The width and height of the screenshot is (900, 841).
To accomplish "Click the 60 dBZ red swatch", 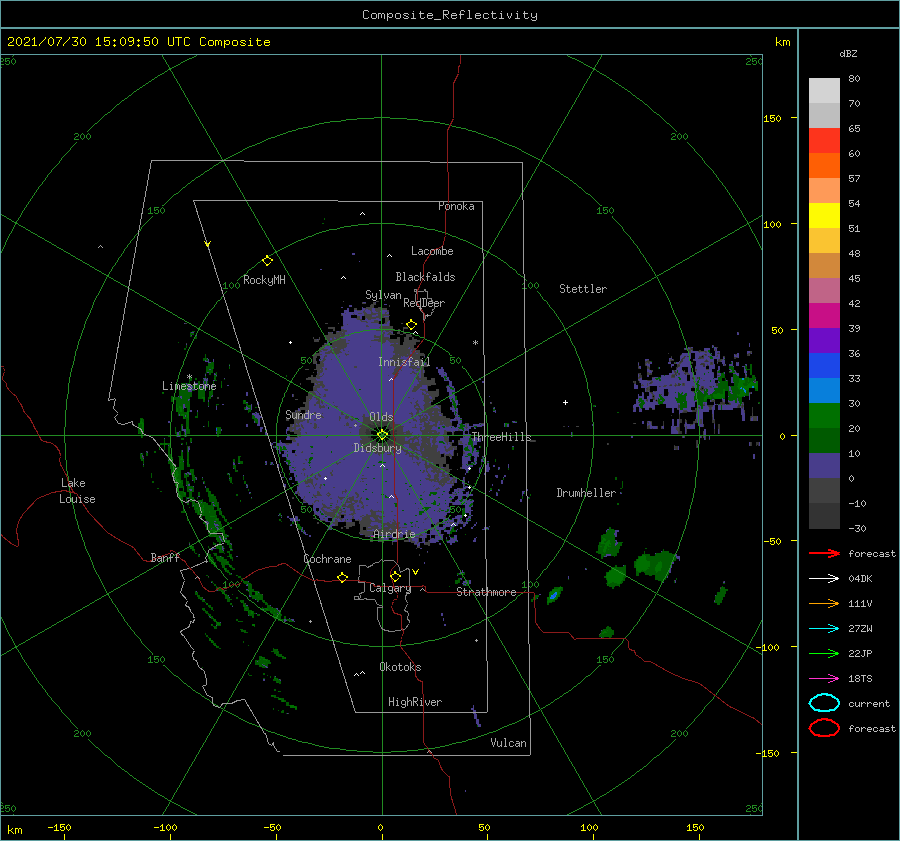I will coord(824,141).
